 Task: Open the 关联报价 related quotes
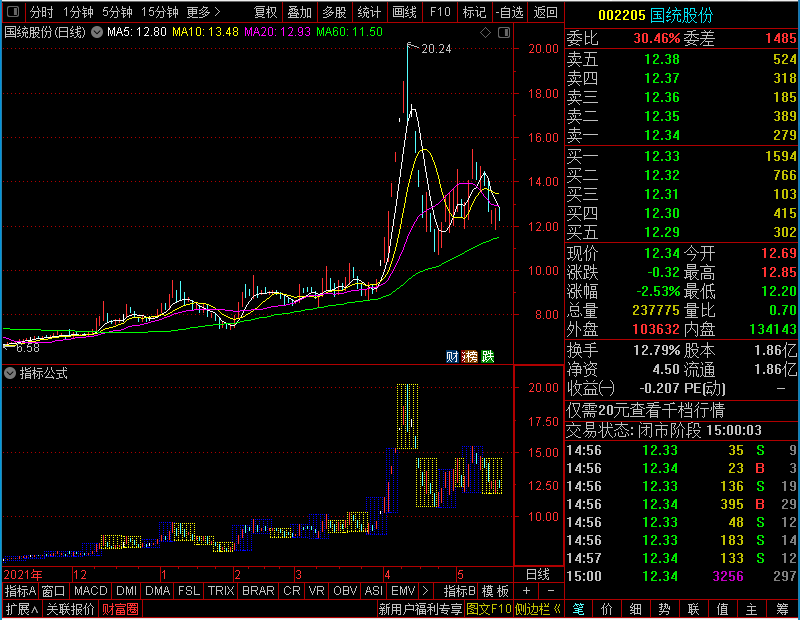70,609
